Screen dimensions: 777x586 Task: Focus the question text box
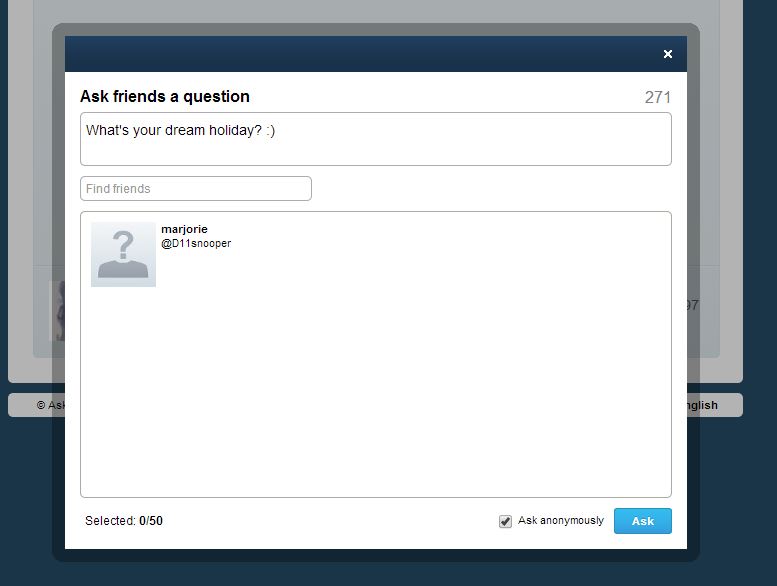pos(376,139)
